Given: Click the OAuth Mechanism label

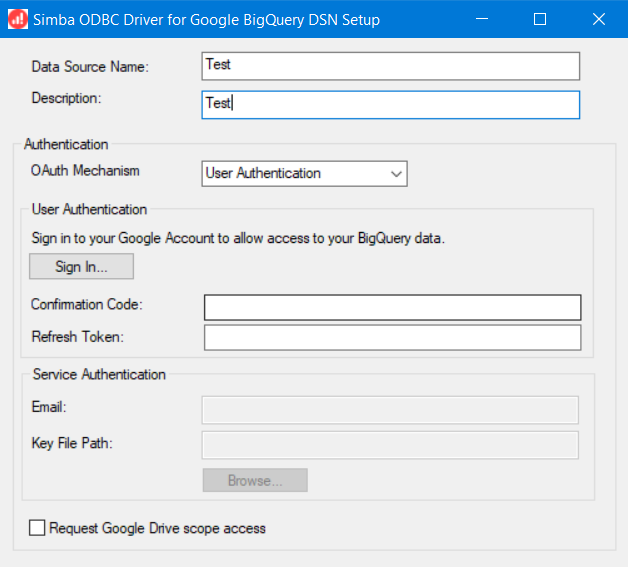Looking at the screenshot, I should tap(85, 170).
